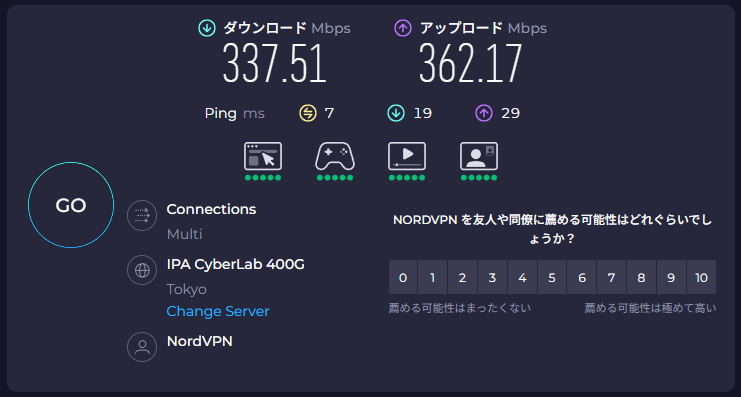Choose score 3 for recommending NordVPN
741x397 pixels.
[492, 277]
